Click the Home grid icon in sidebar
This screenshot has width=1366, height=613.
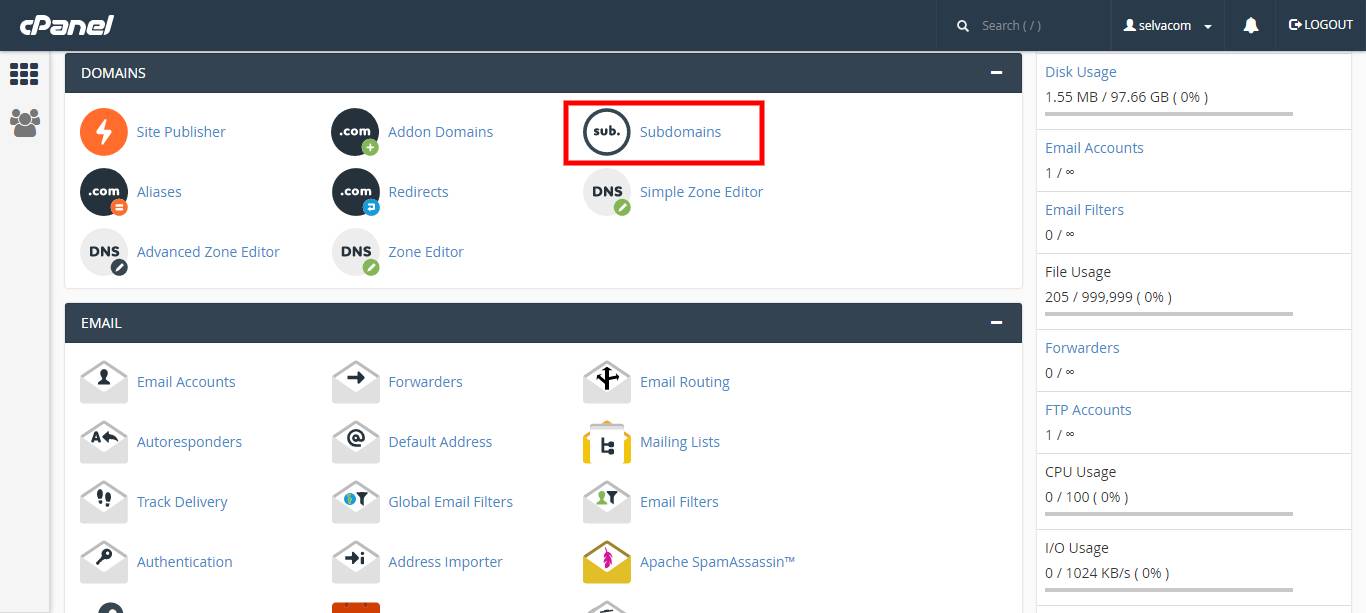tap(24, 74)
